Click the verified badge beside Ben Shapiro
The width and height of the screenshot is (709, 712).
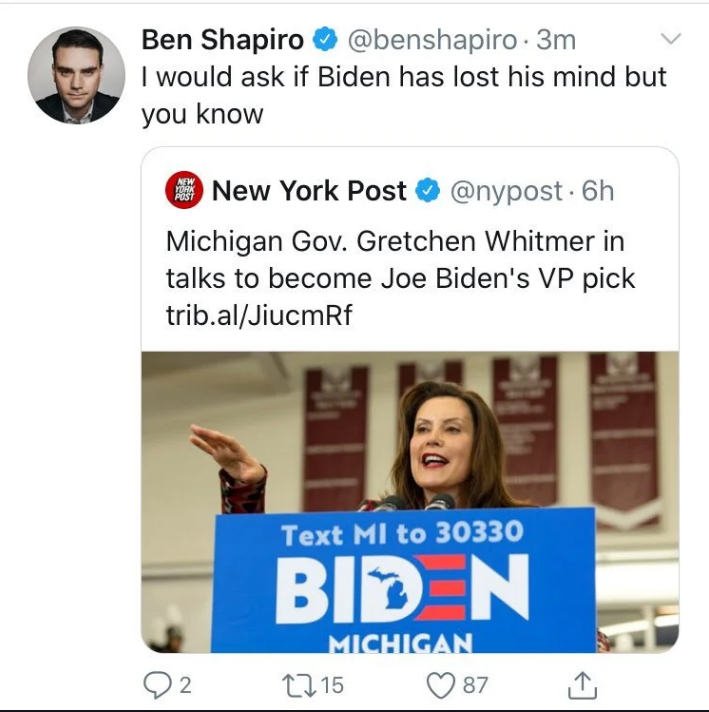(325, 40)
